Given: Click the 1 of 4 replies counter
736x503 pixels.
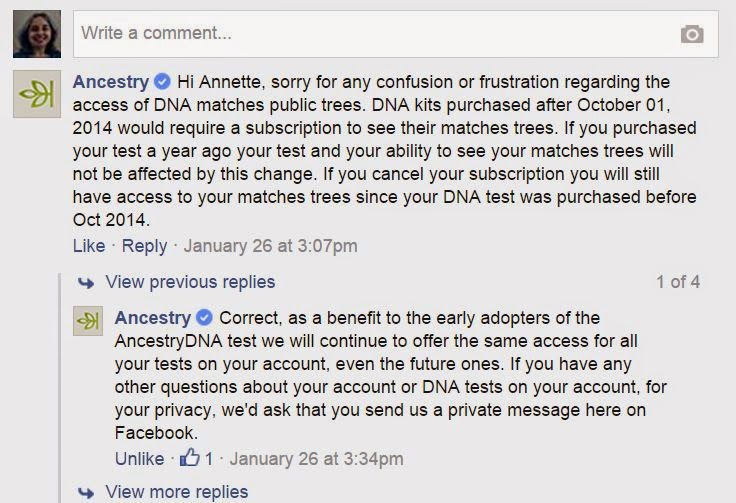Looking at the screenshot, I should [677, 282].
